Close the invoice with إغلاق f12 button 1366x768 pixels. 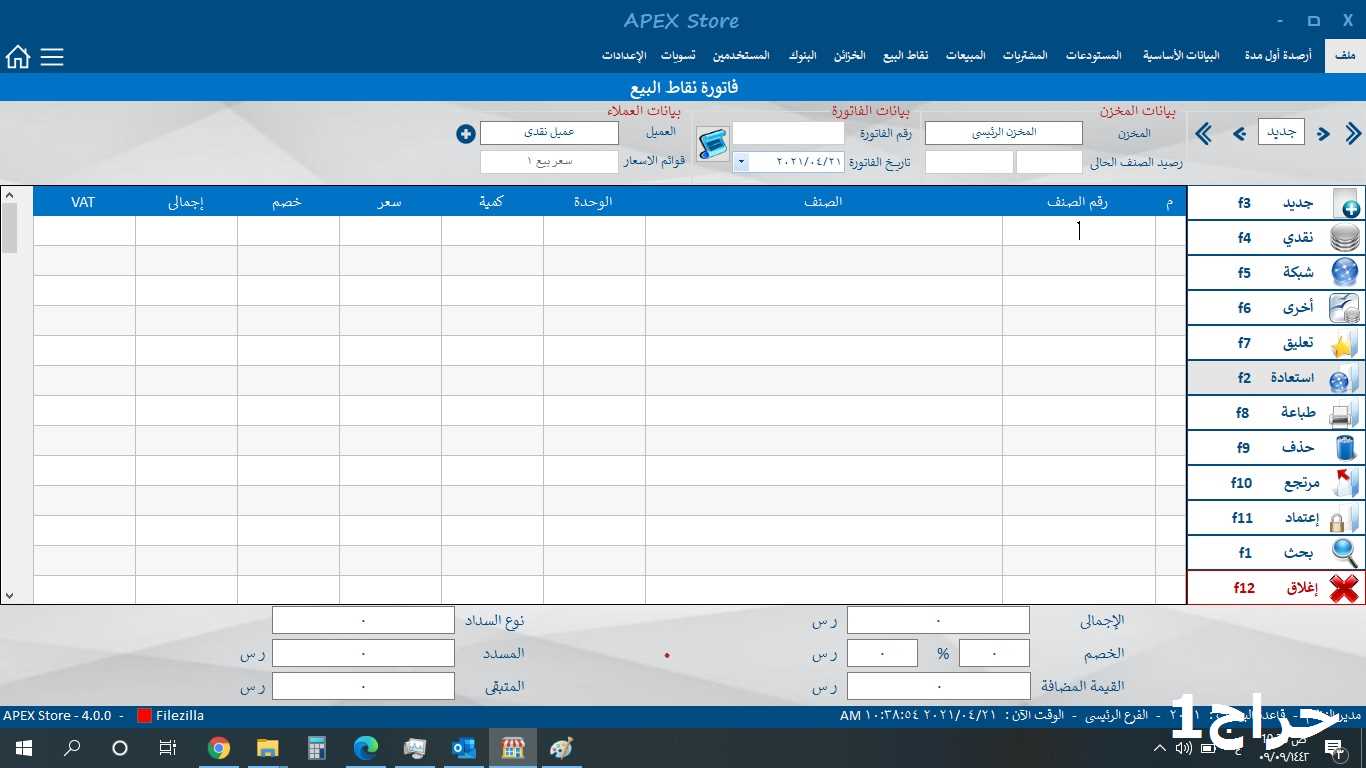[x=1275, y=588]
